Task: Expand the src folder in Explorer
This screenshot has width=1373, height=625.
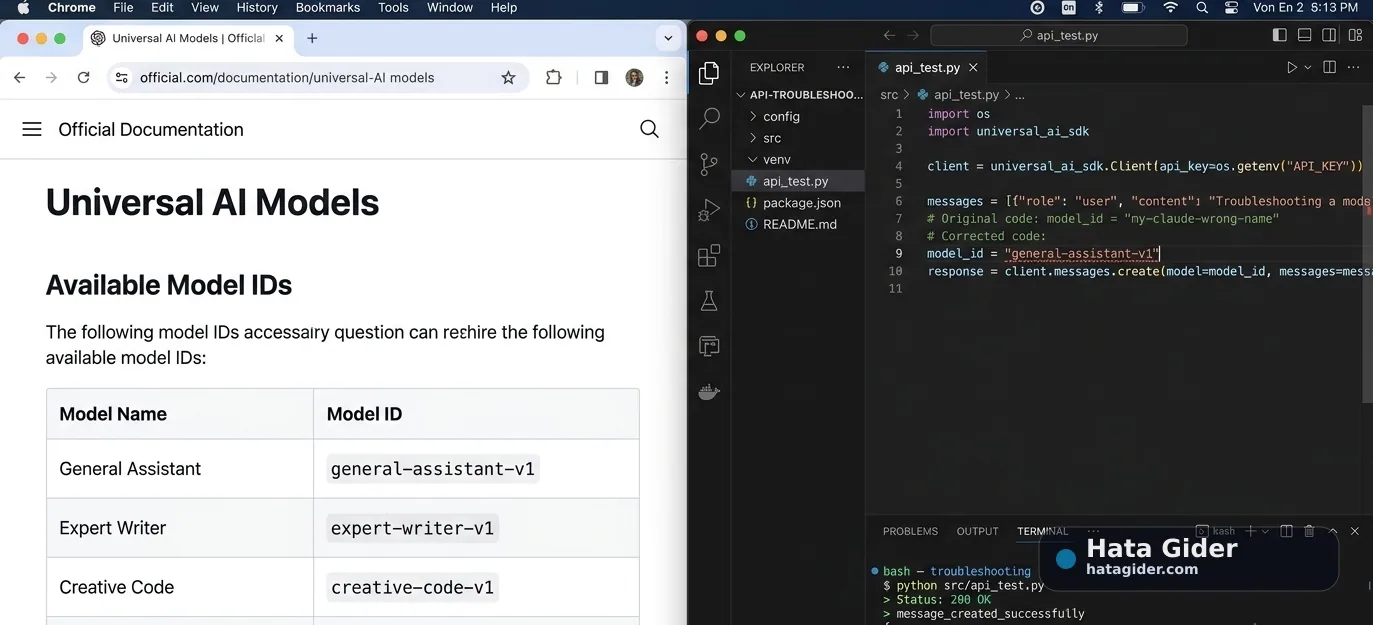Action: point(798,138)
